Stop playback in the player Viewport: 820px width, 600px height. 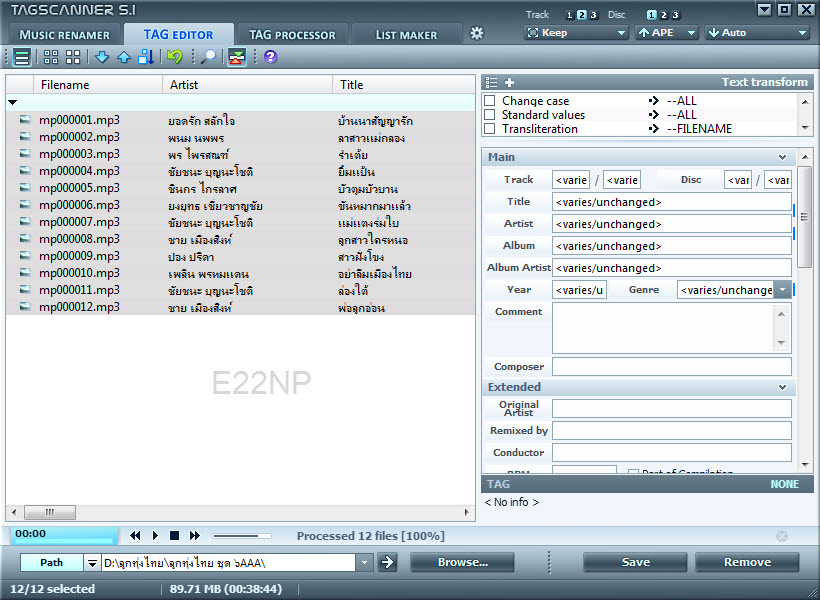[x=175, y=535]
